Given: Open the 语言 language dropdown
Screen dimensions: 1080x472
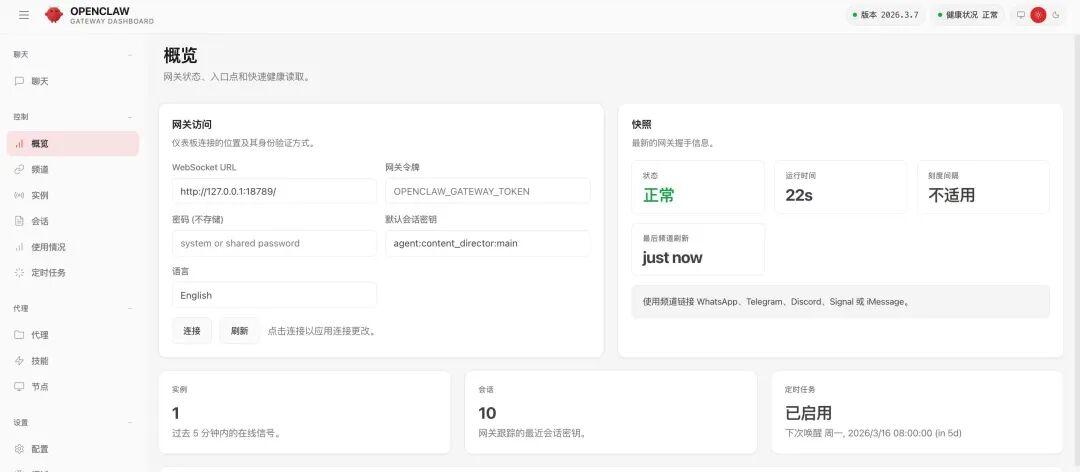Looking at the screenshot, I should pos(274,295).
